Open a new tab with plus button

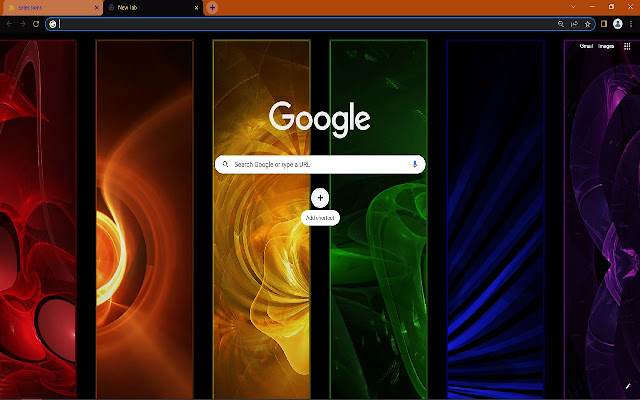[212, 8]
